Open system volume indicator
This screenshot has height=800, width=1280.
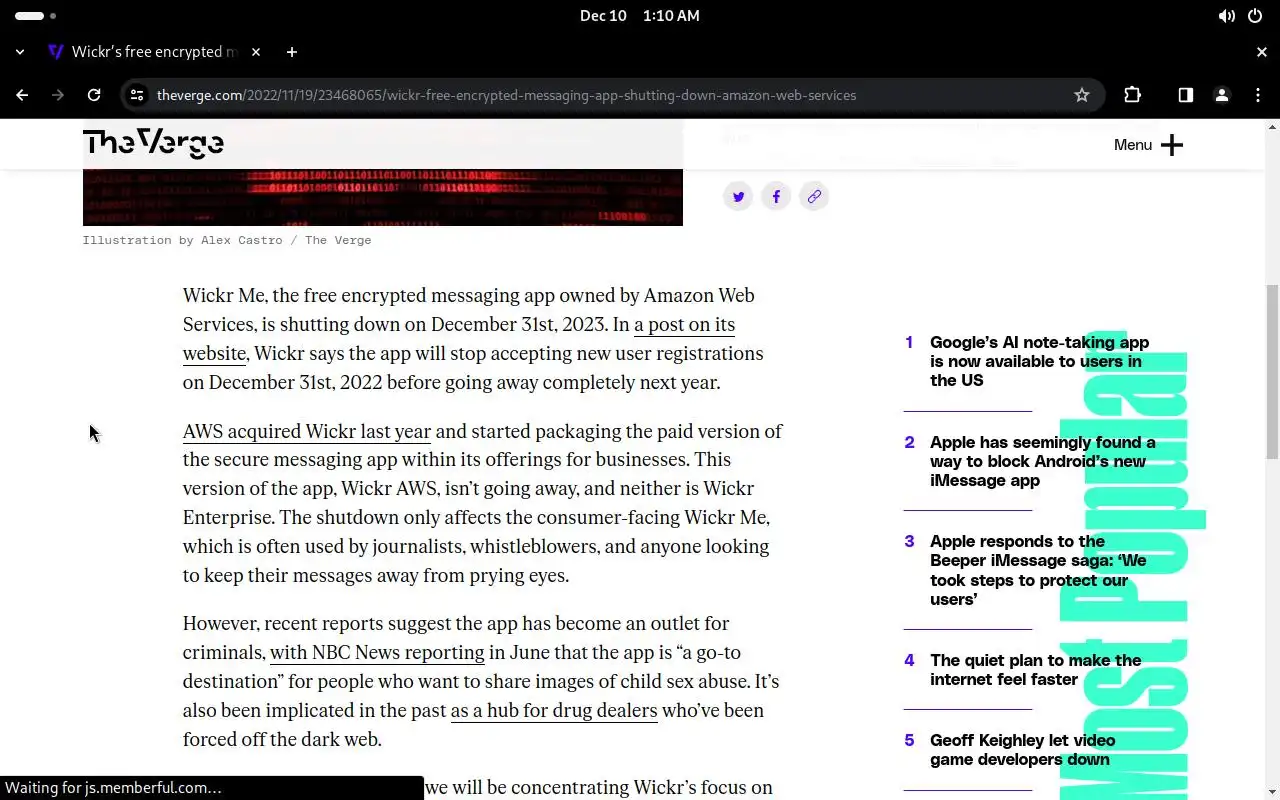(x=1226, y=16)
